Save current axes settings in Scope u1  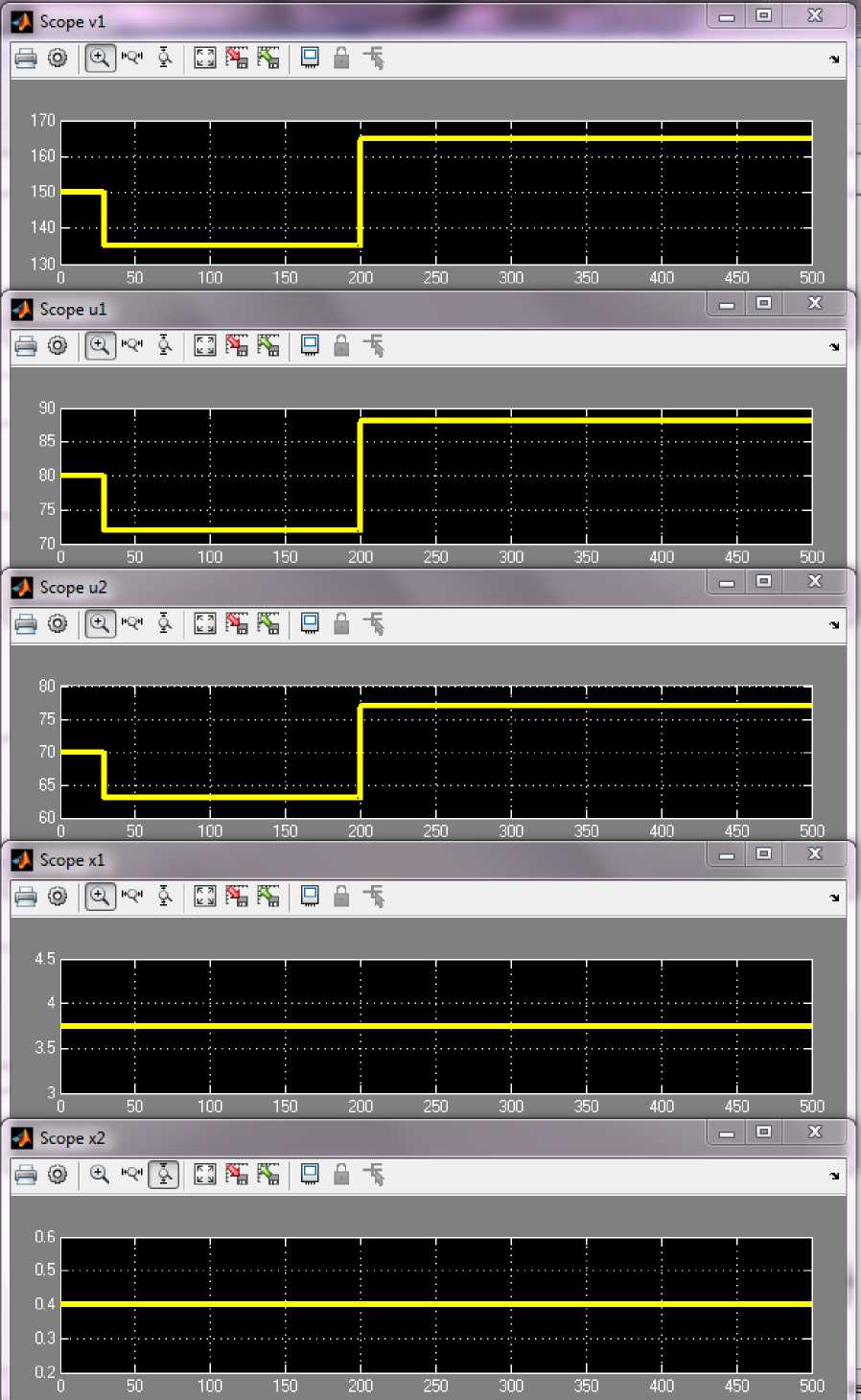(237, 346)
